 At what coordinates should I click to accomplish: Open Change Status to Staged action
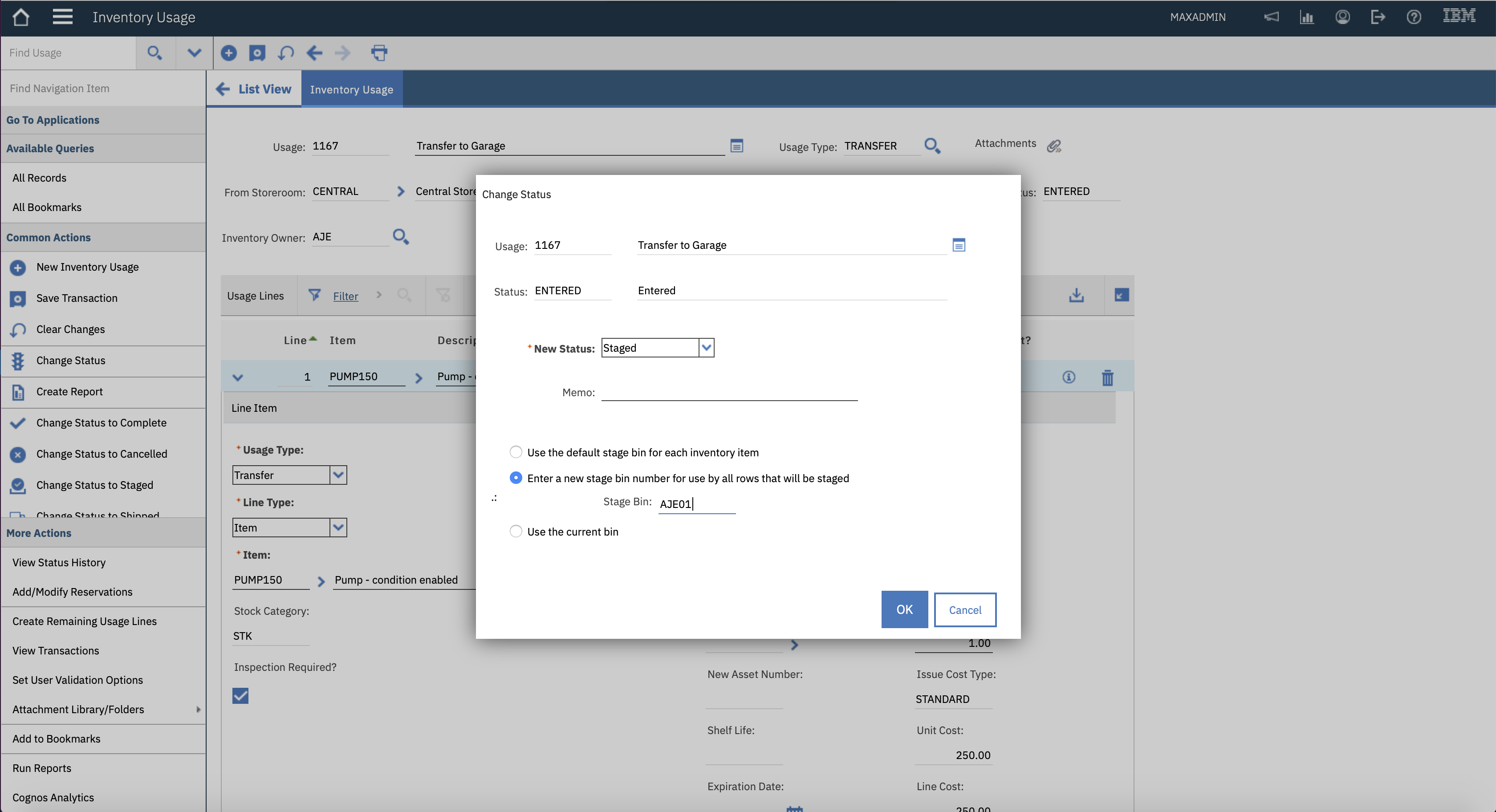(x=94, y=485)
